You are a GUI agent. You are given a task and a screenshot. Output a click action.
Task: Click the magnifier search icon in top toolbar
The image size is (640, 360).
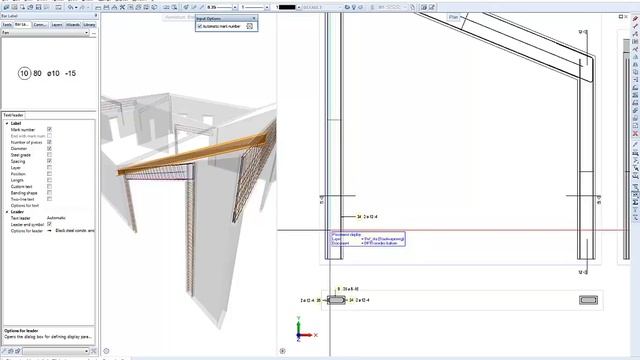click(174, 7)
